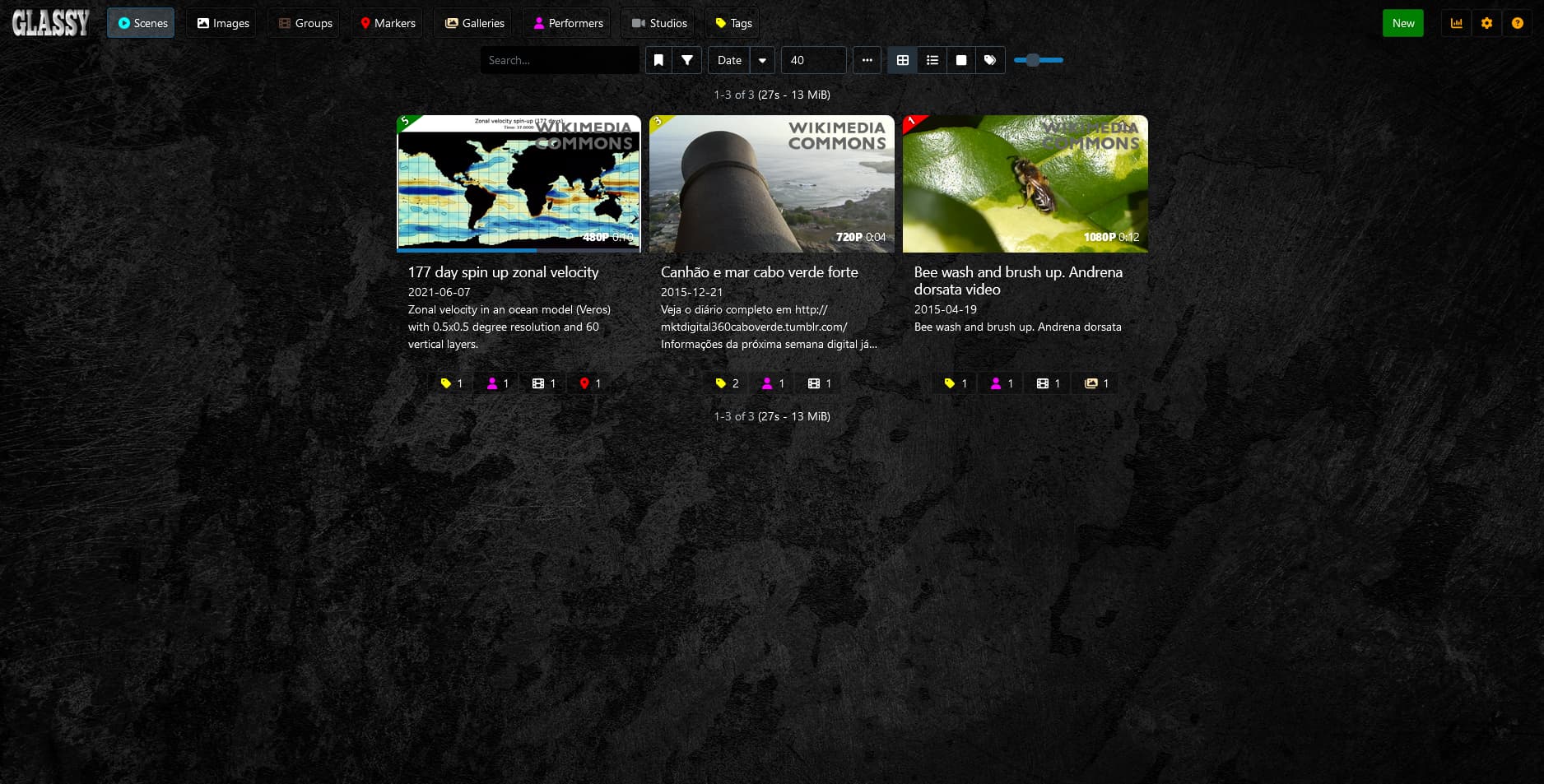This screenshot has width=1544, height=784.
Task: Switch to grid view
Action: point(903,60)
